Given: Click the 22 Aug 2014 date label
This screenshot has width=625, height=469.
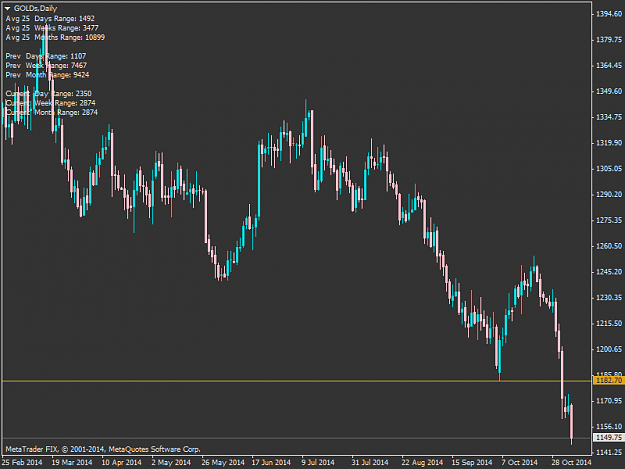Looking at the screenshot, I should pos(422,463).
